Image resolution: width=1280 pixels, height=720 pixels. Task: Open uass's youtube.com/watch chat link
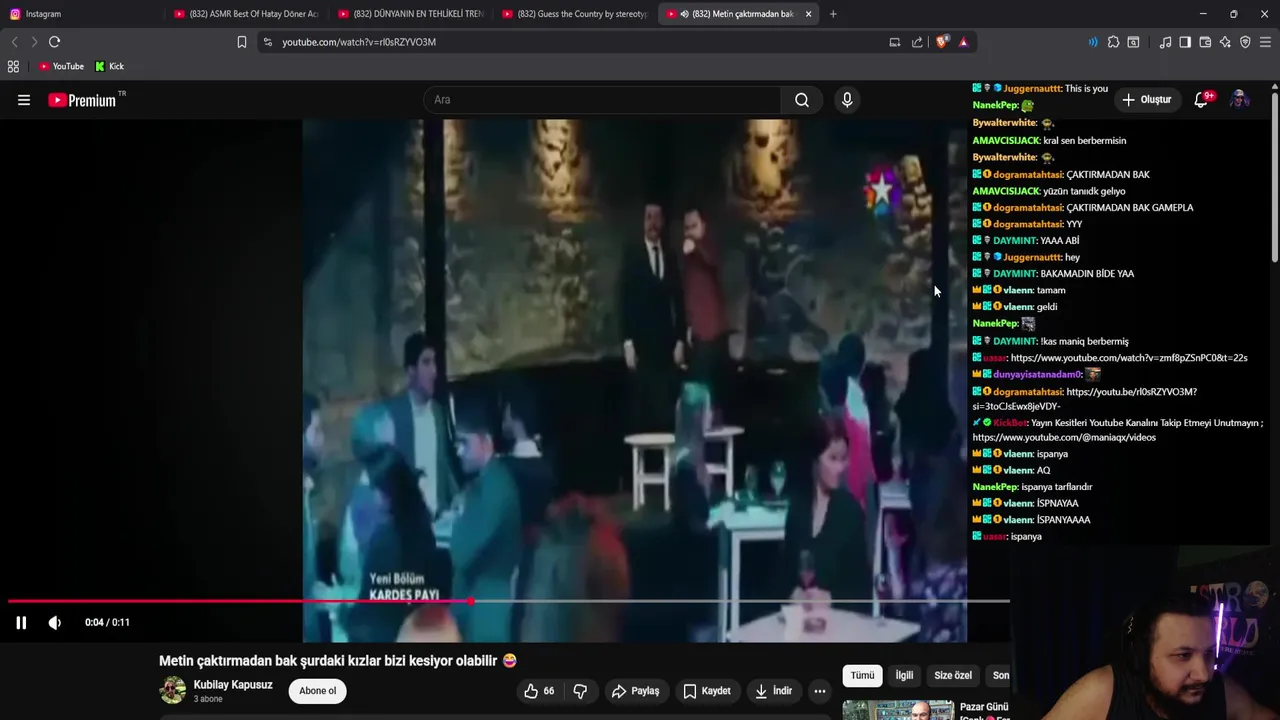click(1129, 358)
